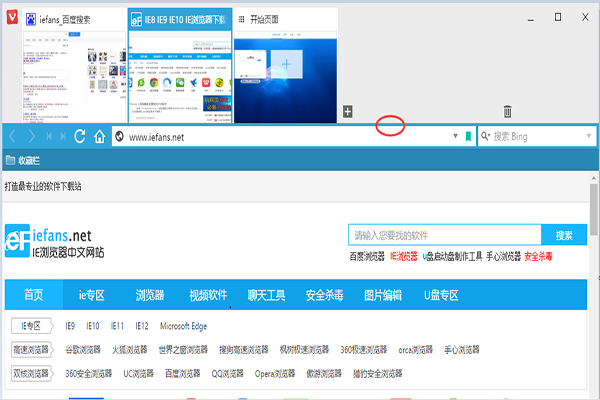Open the 火狐浏览器 link

click(130, 349)
